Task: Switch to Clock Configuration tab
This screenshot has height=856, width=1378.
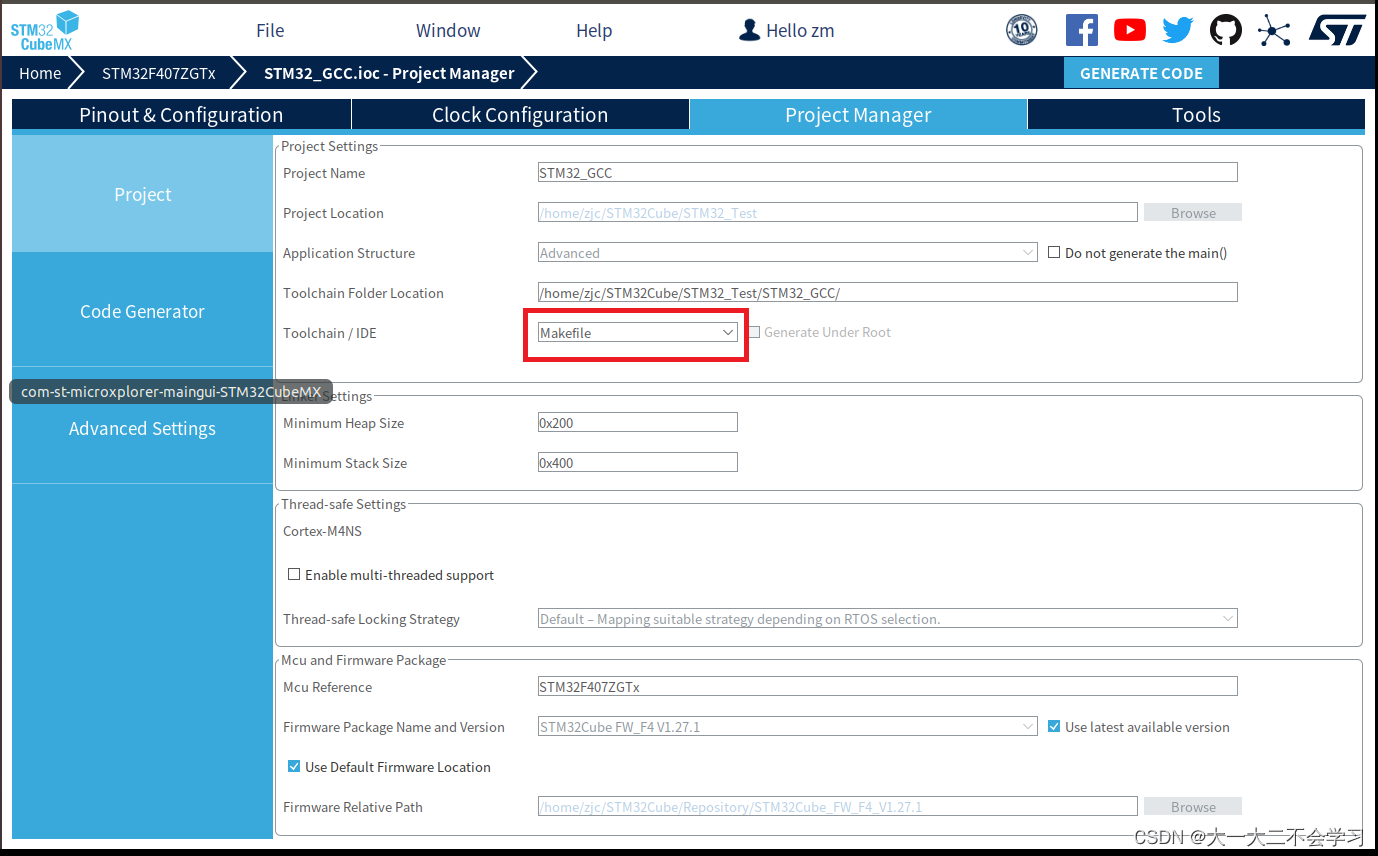Action: pyautogui.click(x=520, y=115)
